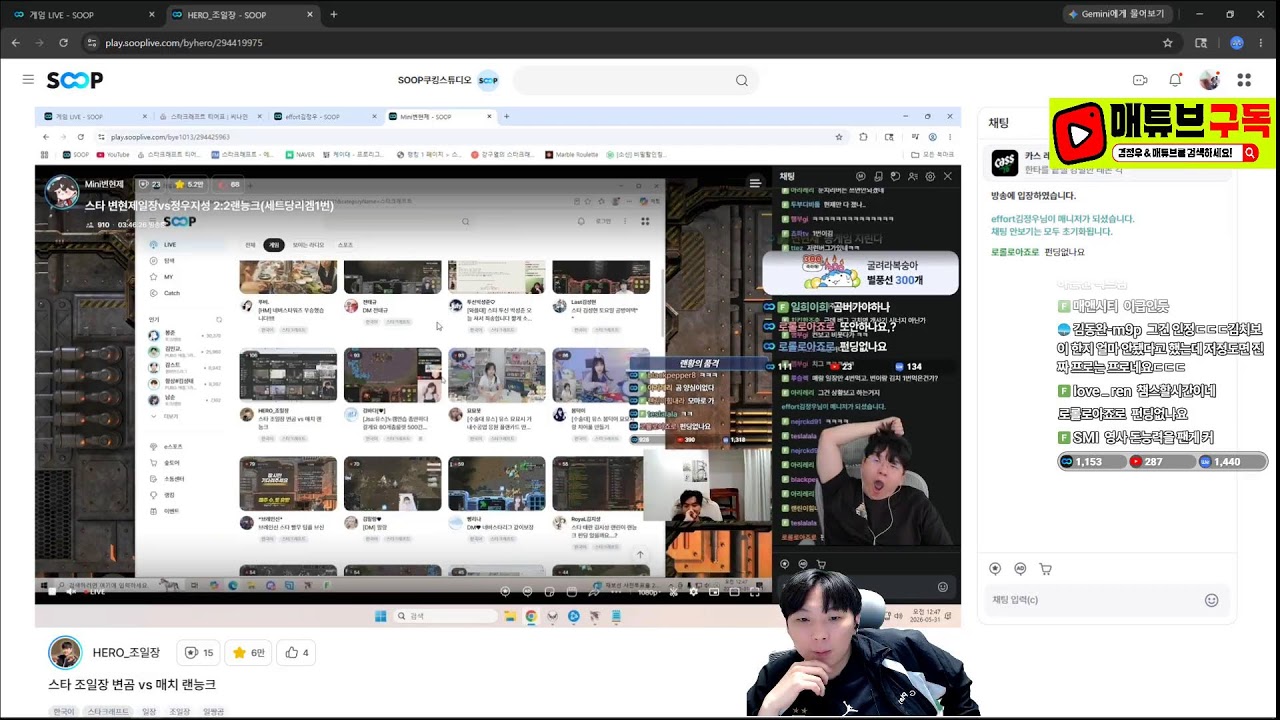This screenshot has width=1280, height=720.
Task: Open the shopping cart icon below chat
Action: tap(1045, 569)
